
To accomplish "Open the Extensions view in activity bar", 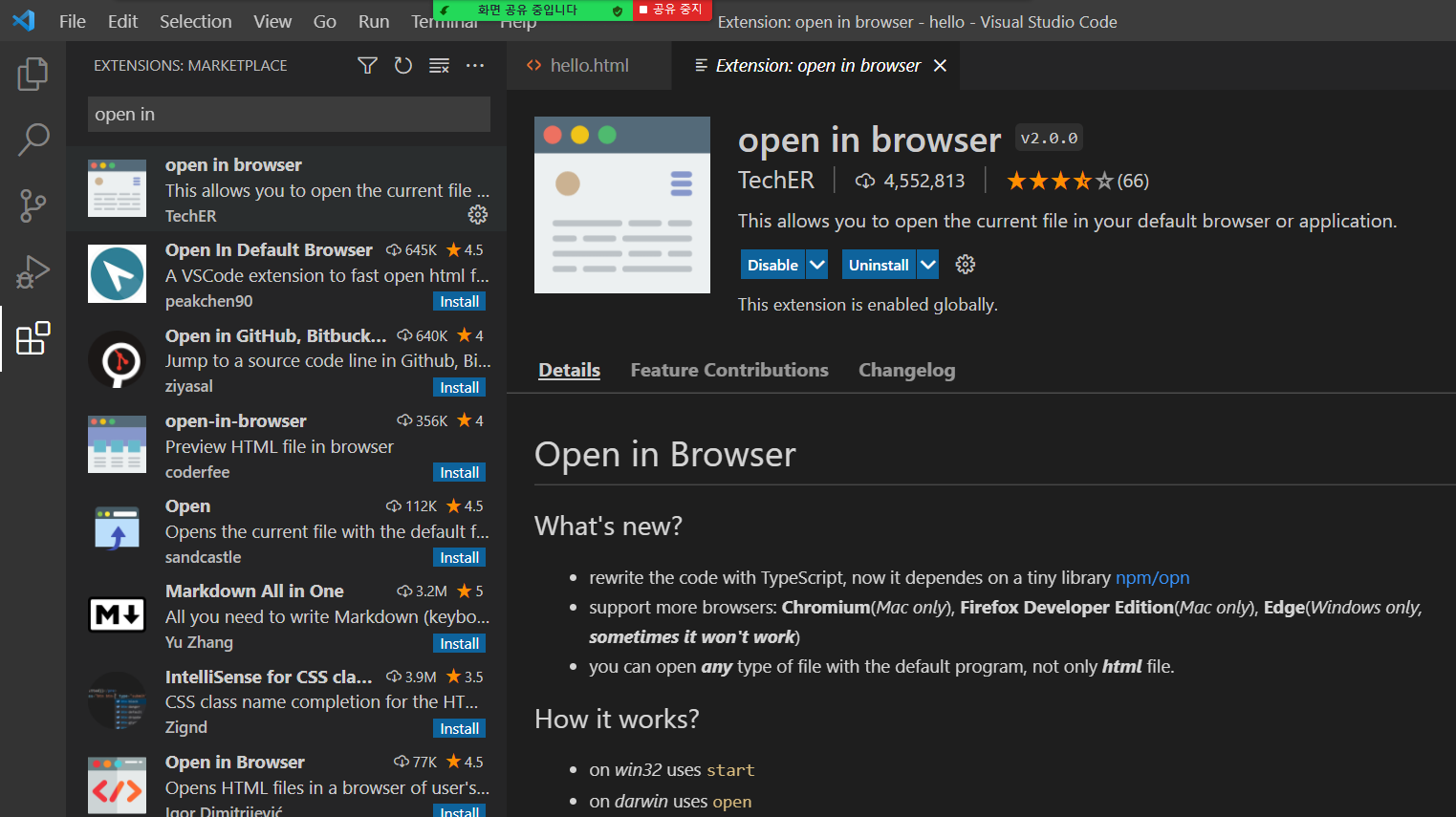I will [x=33, y=338].
